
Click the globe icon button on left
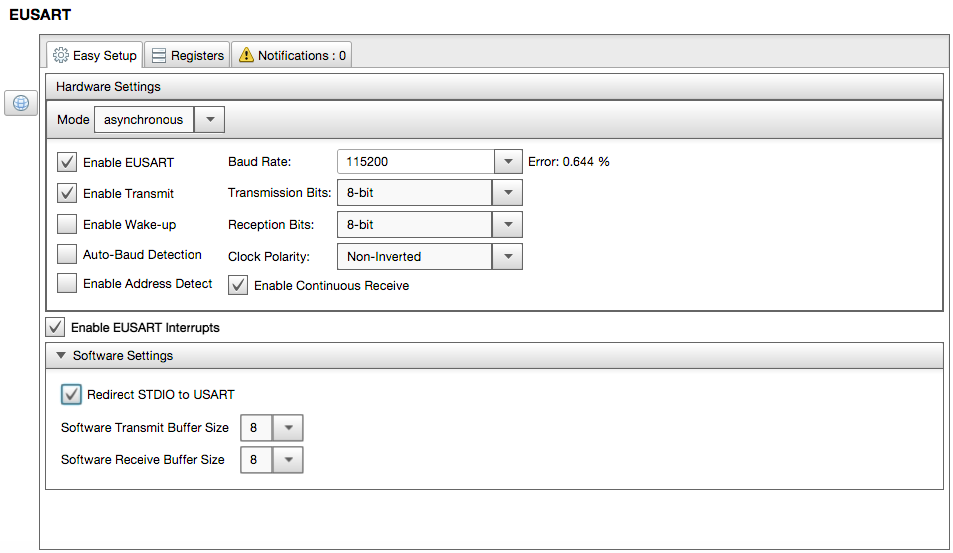click(x=21, y=102)
